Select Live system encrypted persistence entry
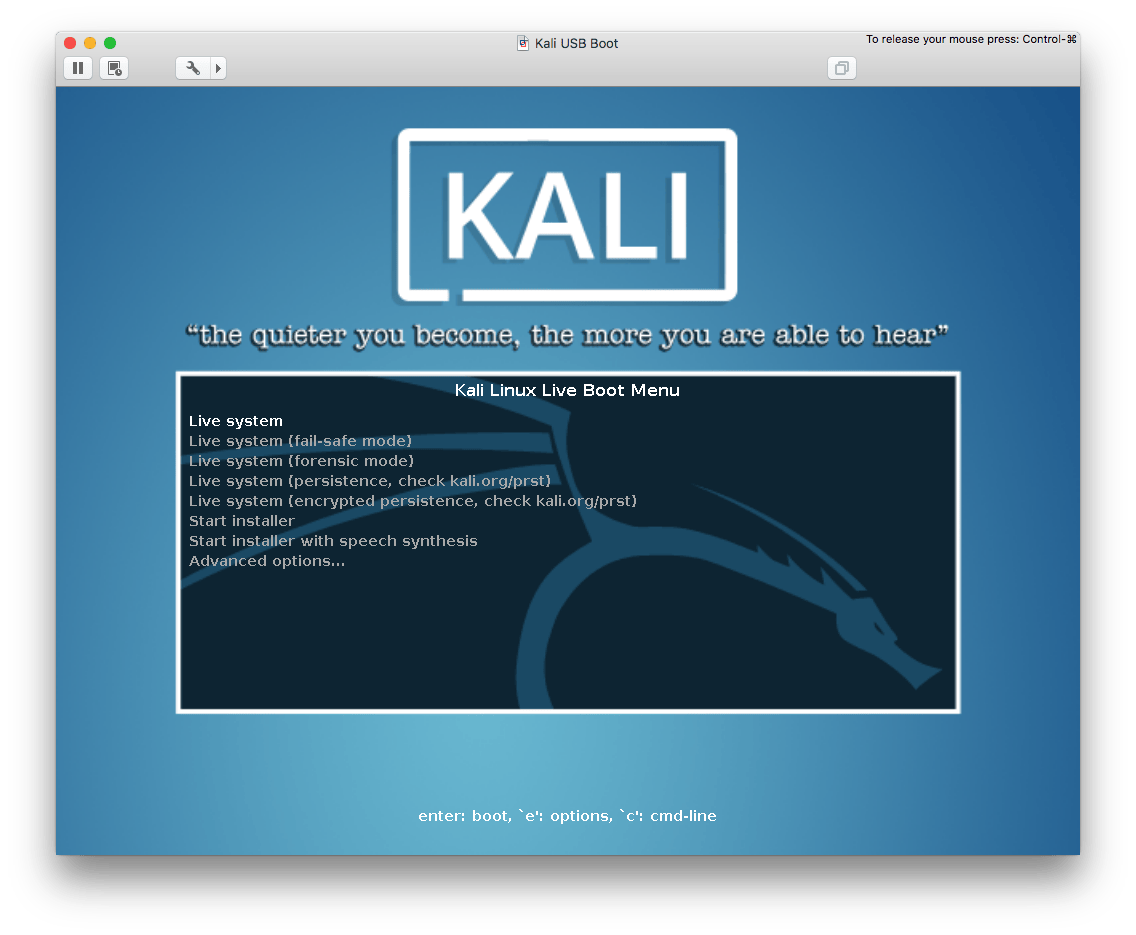The height and width of the screenshot is (935, 1136). pos(412,501)
